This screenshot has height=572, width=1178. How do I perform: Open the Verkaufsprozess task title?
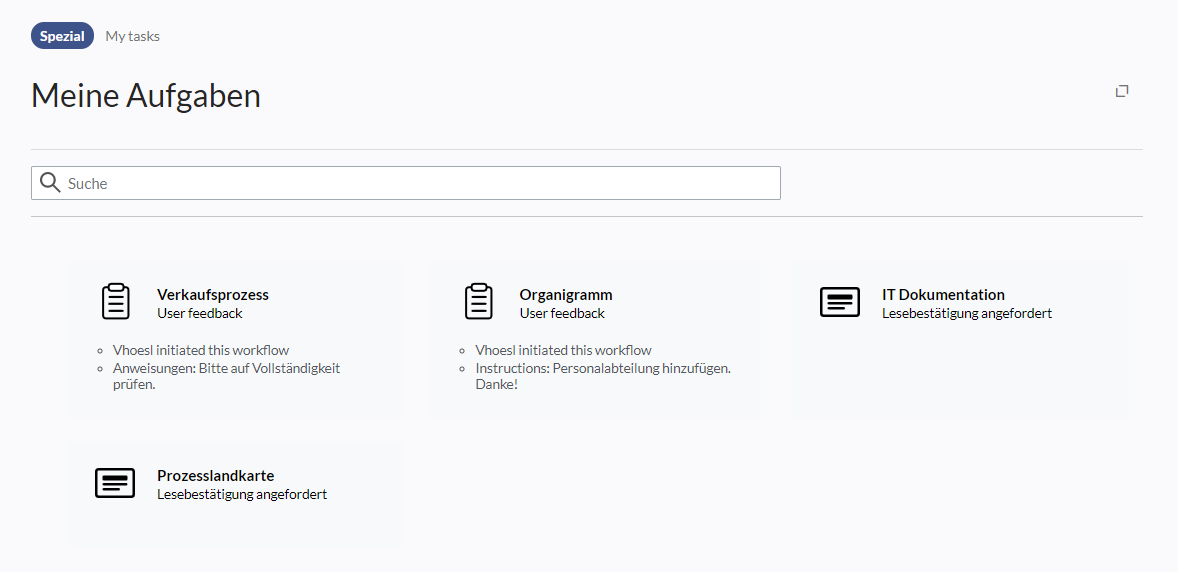(213, 295)
